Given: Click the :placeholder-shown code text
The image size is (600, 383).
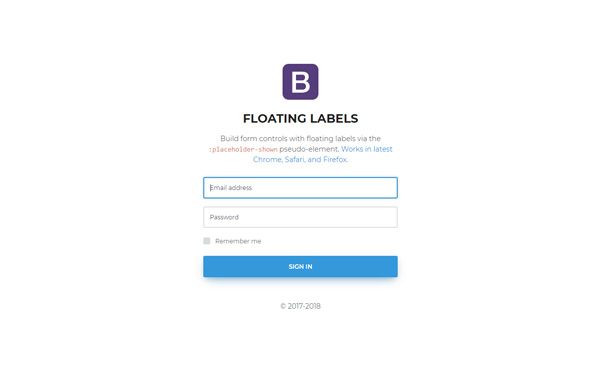Looking at the screenshot, I should click(243, 149).
